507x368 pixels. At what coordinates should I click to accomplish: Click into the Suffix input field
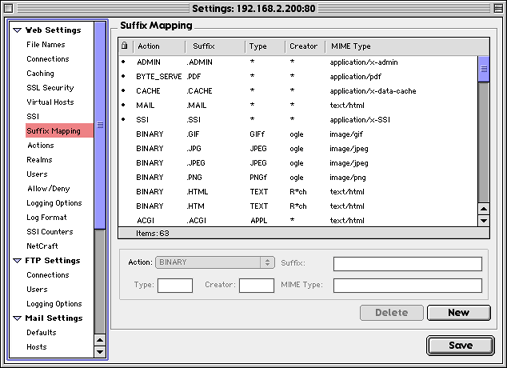coord(407,264)
